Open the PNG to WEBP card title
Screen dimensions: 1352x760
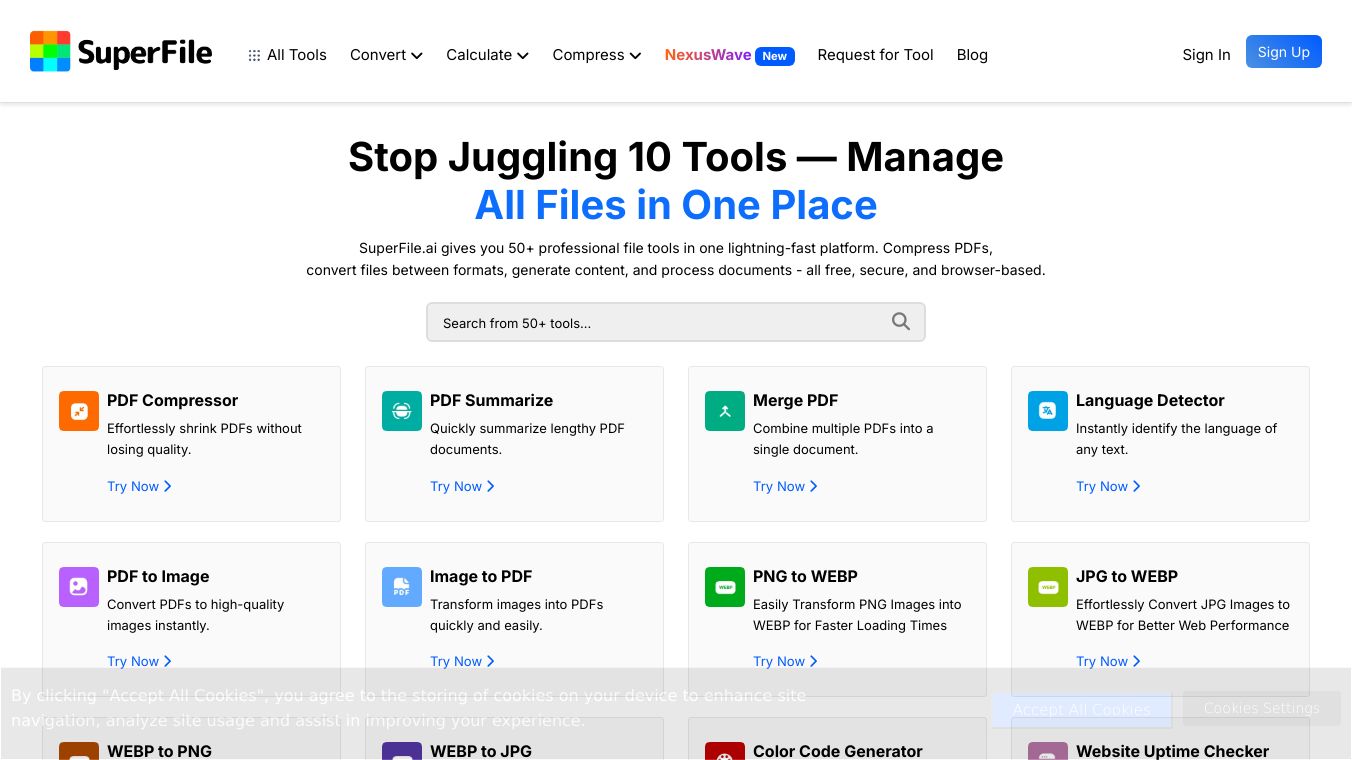805,576
